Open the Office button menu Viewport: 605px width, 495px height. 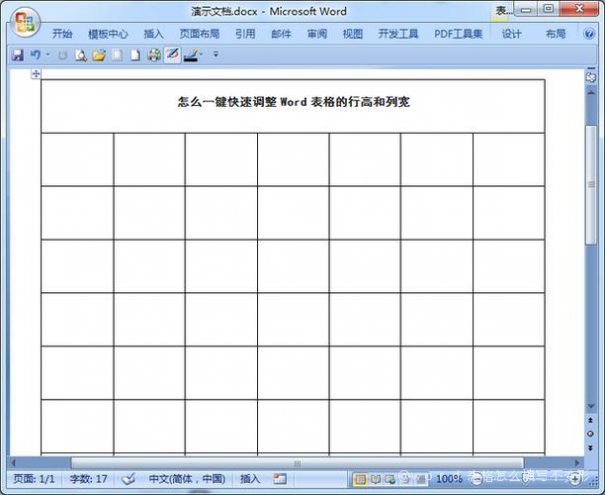[x=25, y=22]
